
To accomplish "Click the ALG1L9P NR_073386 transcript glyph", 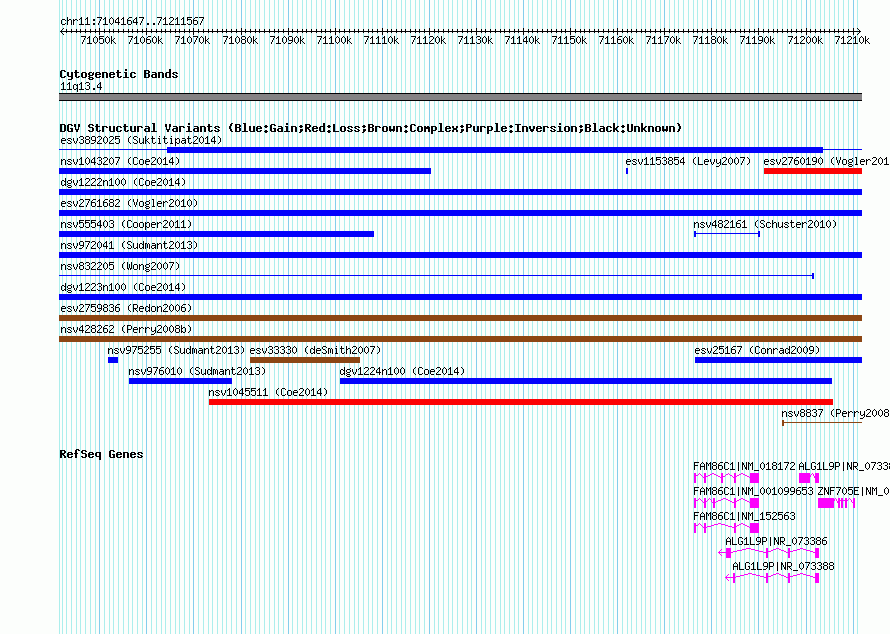I will (770, 552).
